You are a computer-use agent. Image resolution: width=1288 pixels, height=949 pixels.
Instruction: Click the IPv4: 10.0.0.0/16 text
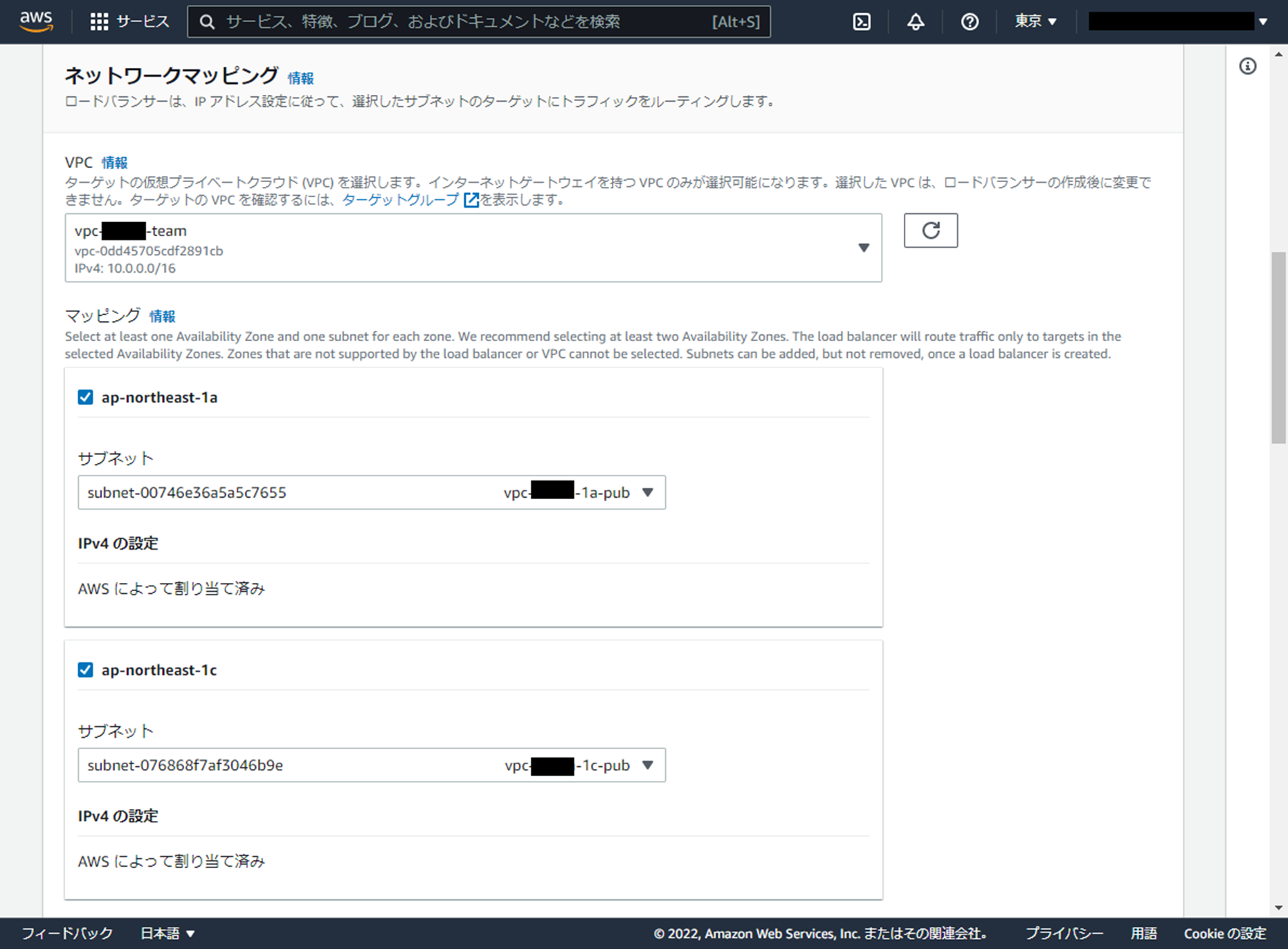click(125, 268)
